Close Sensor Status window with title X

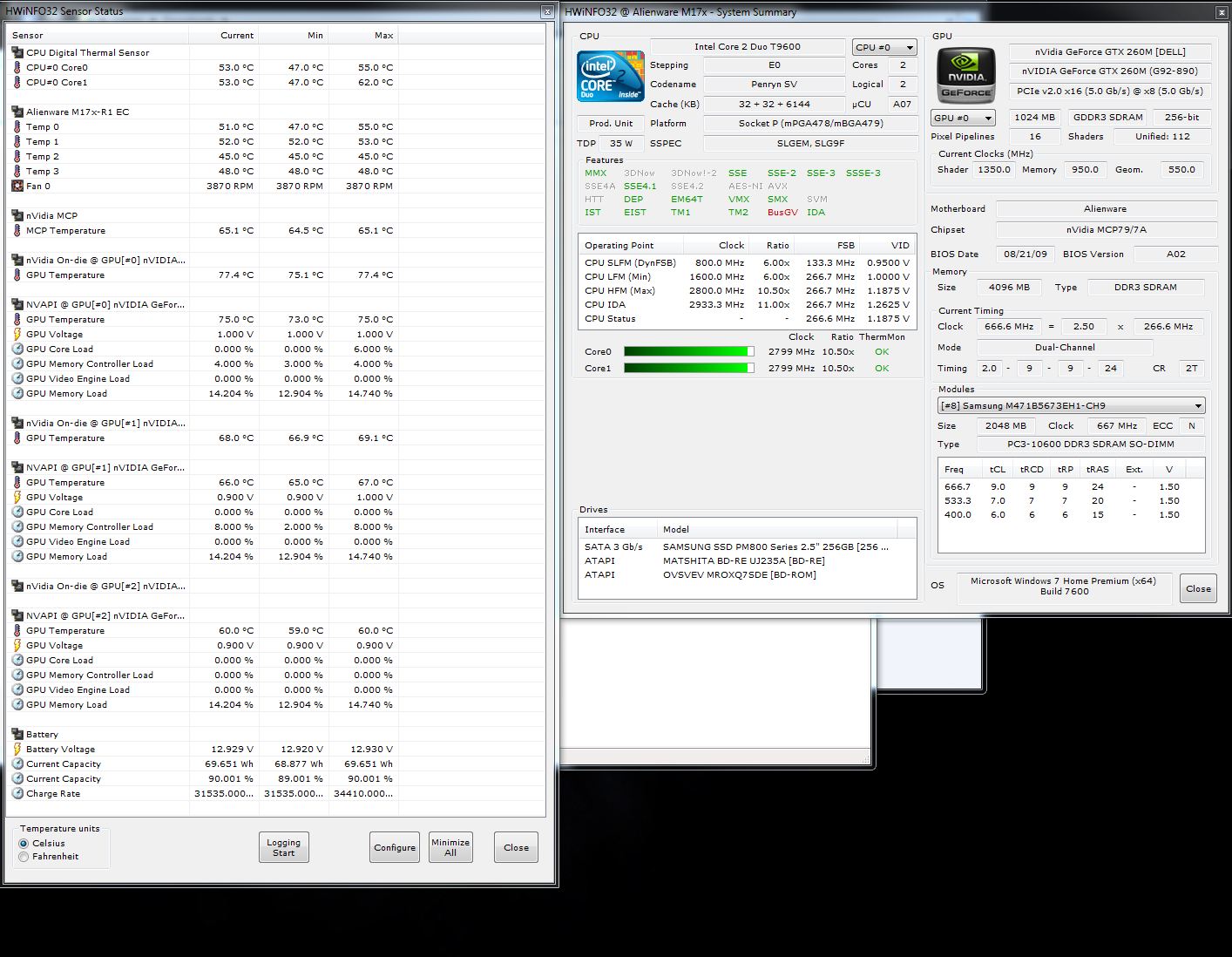click(x=547, y=11)
